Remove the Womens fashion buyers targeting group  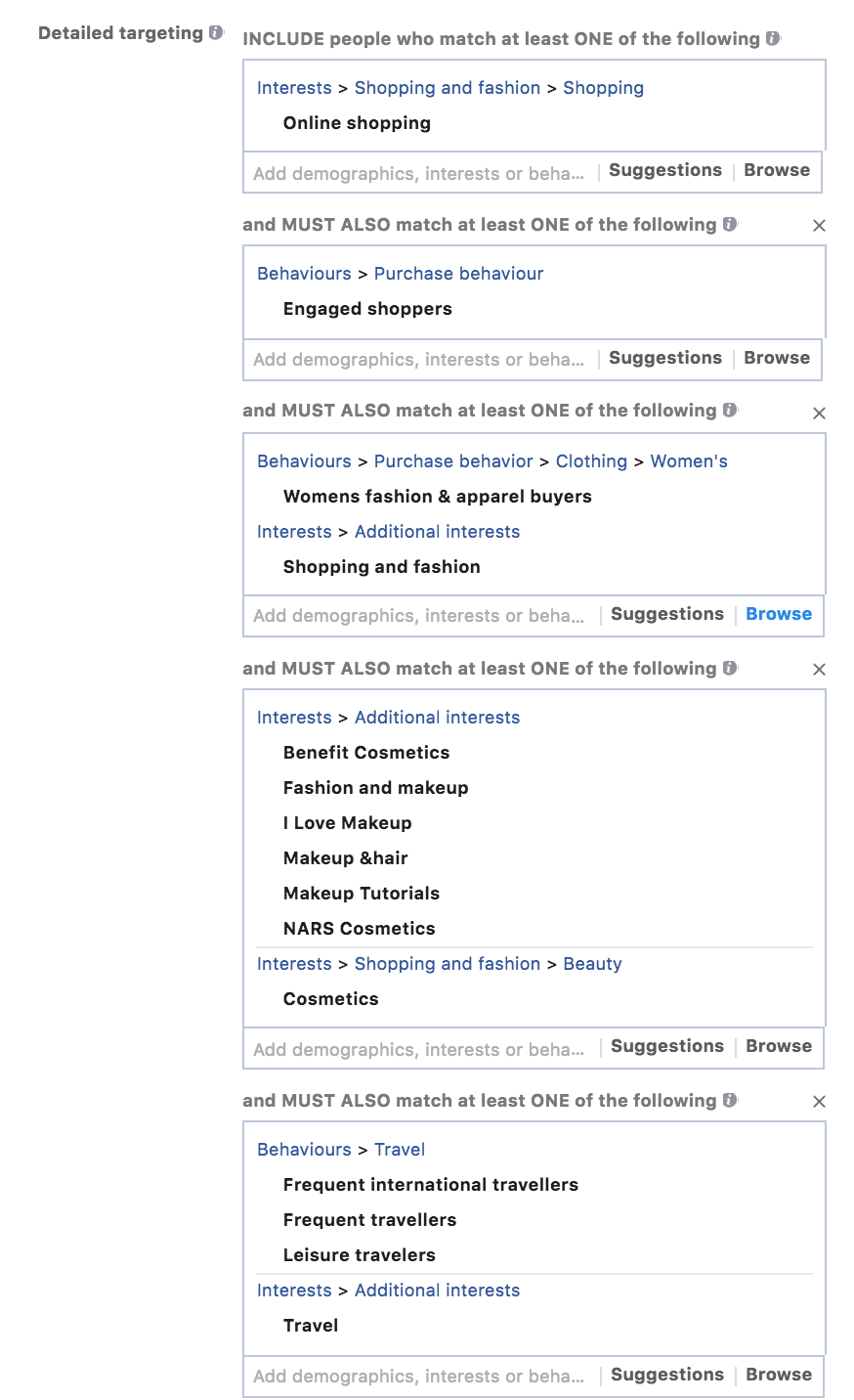pos(819,414)
